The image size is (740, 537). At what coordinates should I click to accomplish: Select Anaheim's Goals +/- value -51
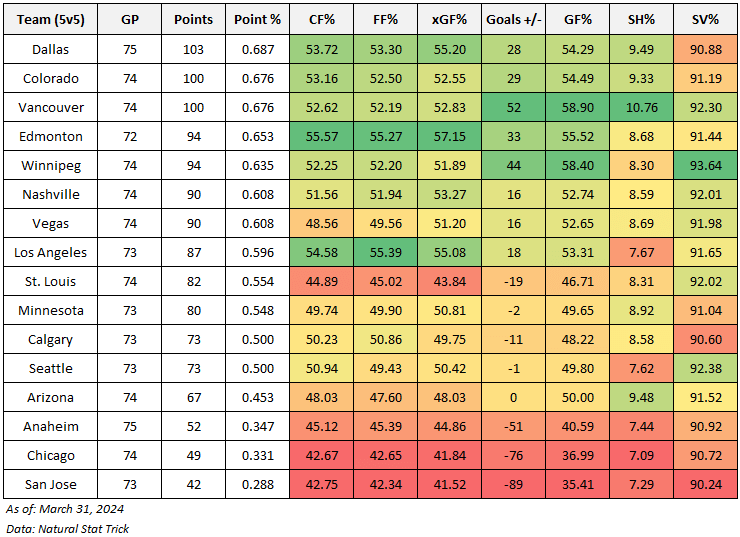click(x=513, y=426)
